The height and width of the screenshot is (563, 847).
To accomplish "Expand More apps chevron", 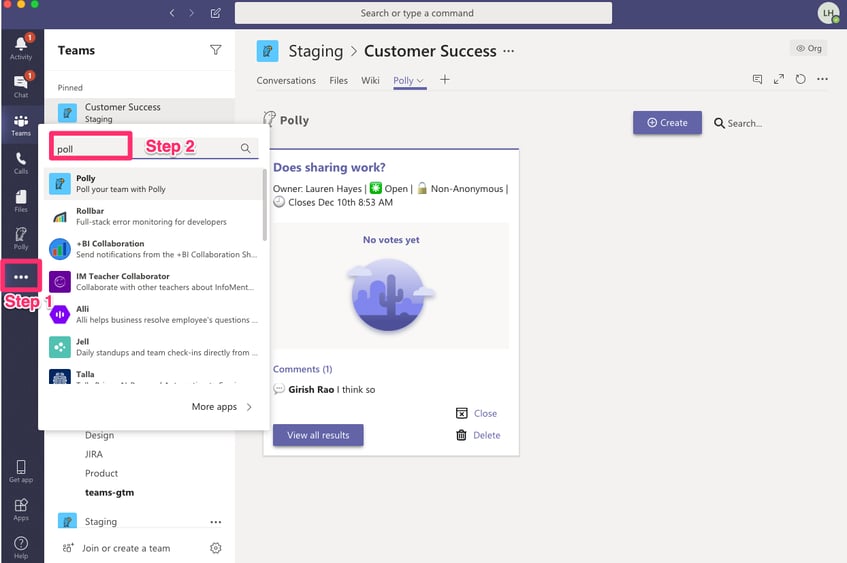I will click(249, 407).
